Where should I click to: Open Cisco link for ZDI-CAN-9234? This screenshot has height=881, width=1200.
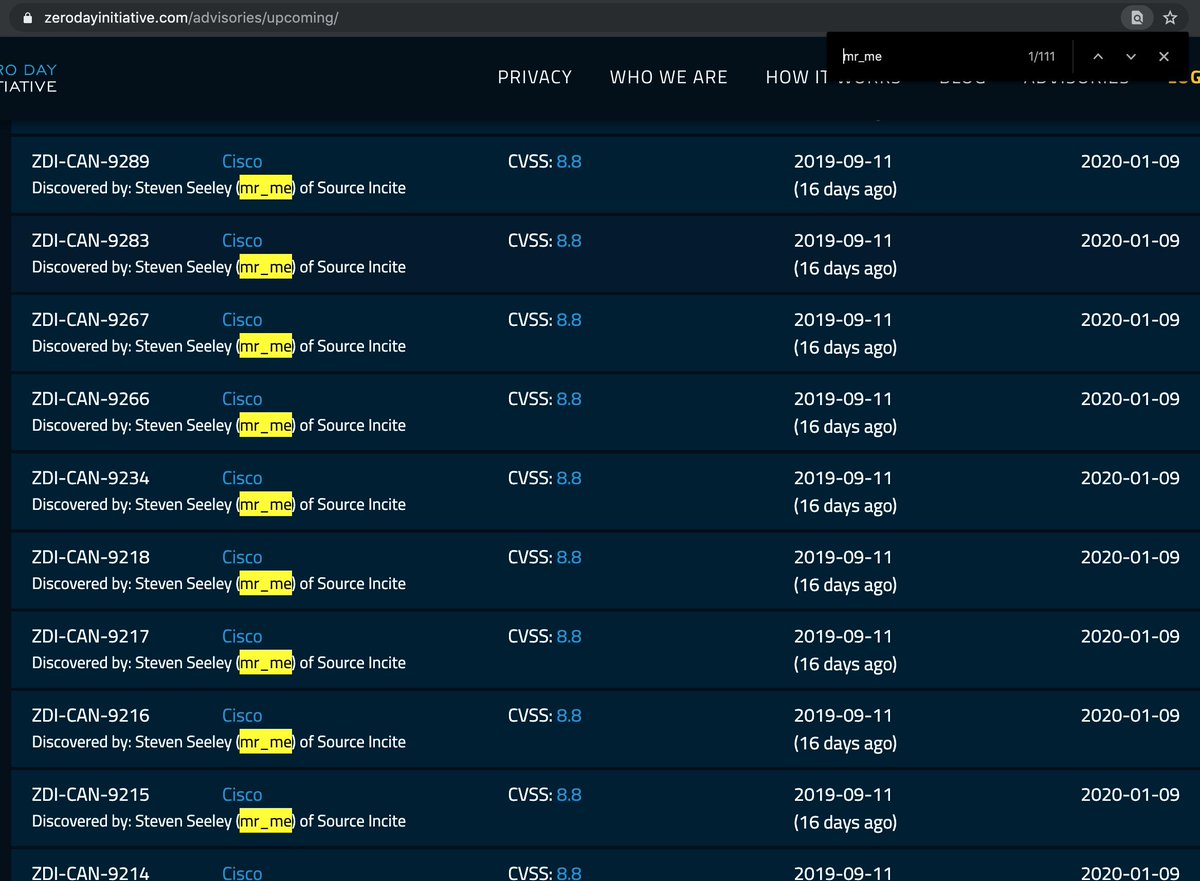tap(242, 478)
